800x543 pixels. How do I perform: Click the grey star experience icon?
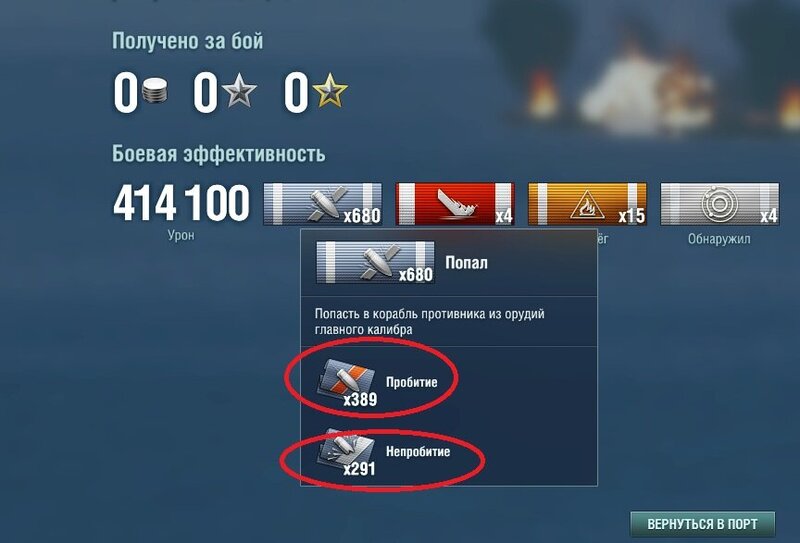point(239,90)
